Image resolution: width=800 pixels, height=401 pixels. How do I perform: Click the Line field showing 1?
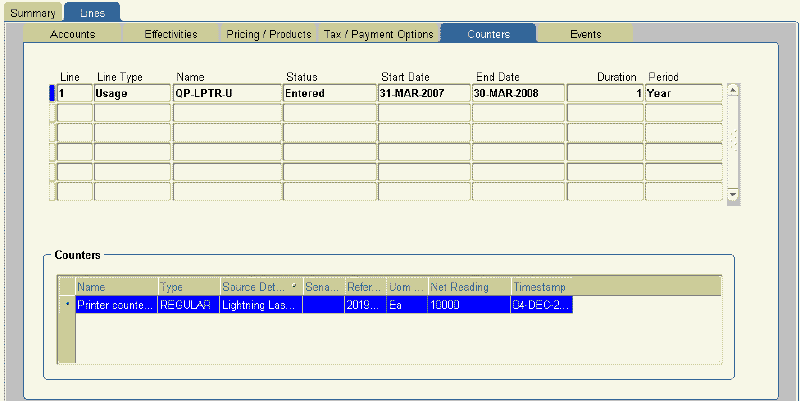coord(74,93)
